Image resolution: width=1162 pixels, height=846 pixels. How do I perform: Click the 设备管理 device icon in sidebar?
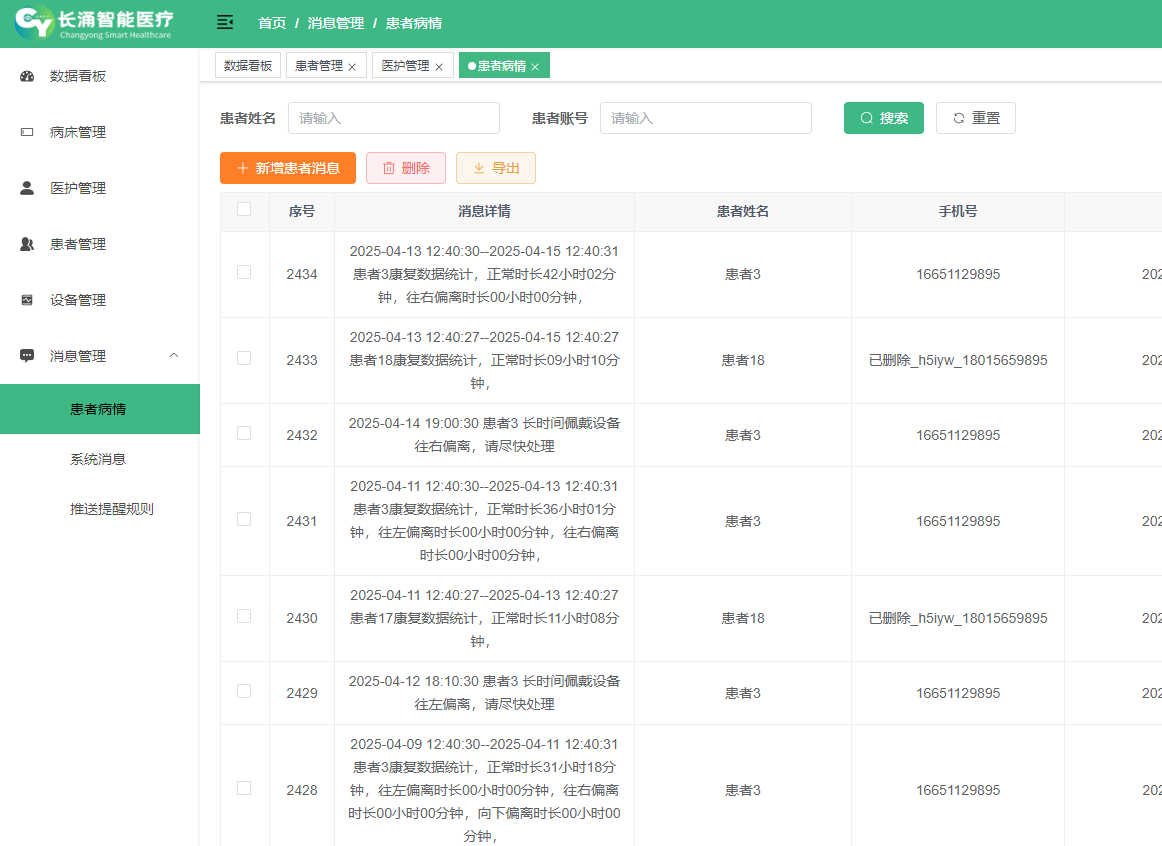click(x=27, y=300)
